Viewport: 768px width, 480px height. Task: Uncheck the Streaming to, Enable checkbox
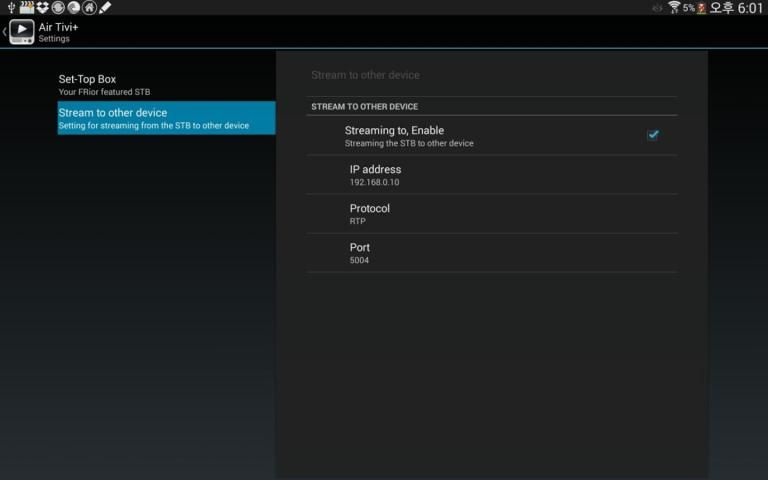pos(652,135)
